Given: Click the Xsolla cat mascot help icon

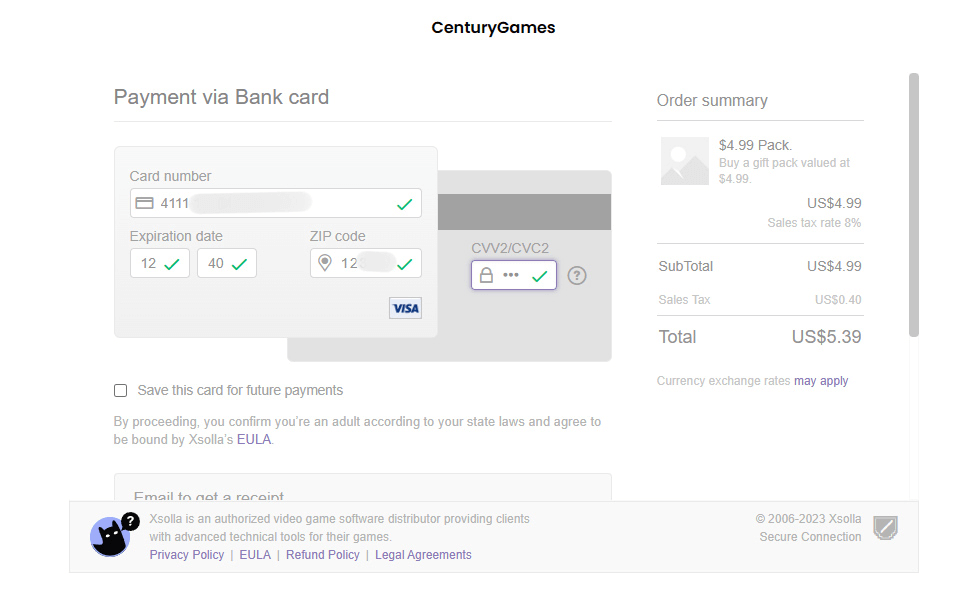Looking at the screenshot, I should 112,538.
